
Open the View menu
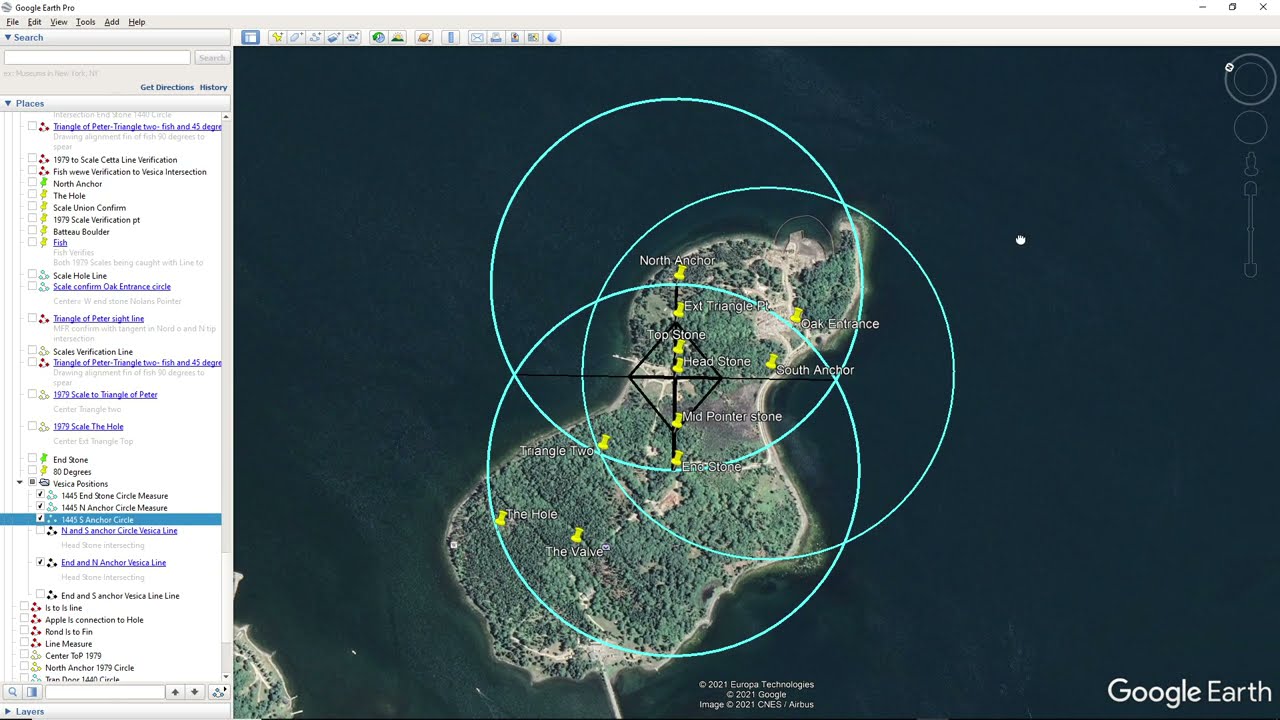click(59, 22)
